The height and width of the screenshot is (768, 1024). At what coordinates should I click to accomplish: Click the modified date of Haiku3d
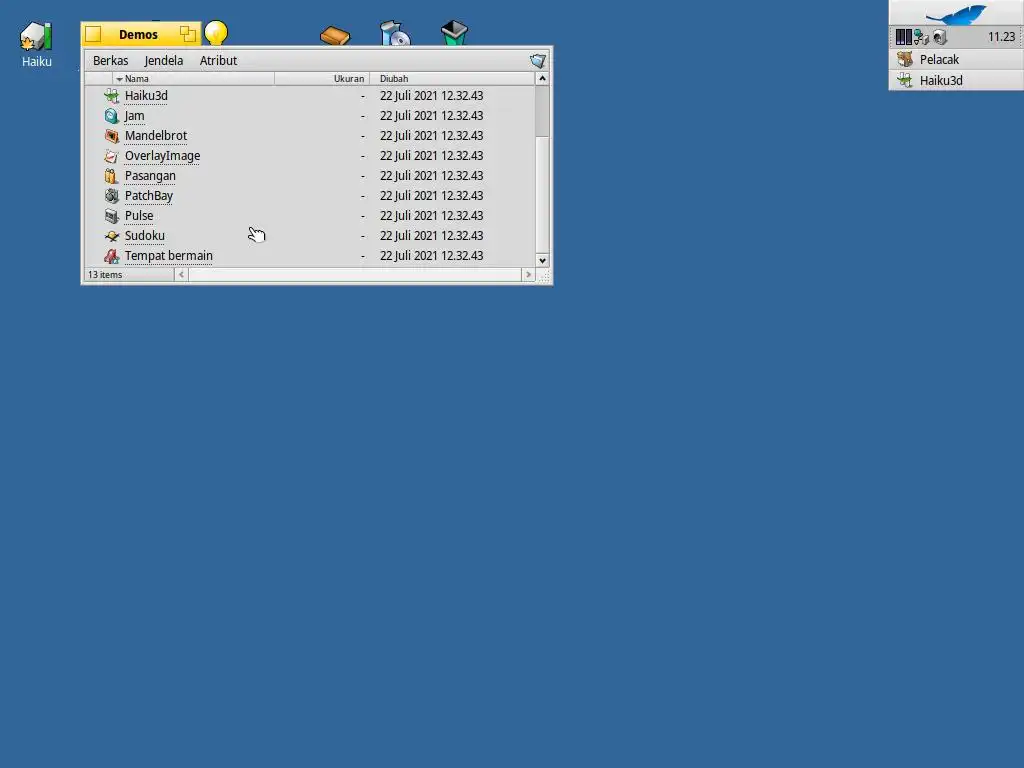432,96
